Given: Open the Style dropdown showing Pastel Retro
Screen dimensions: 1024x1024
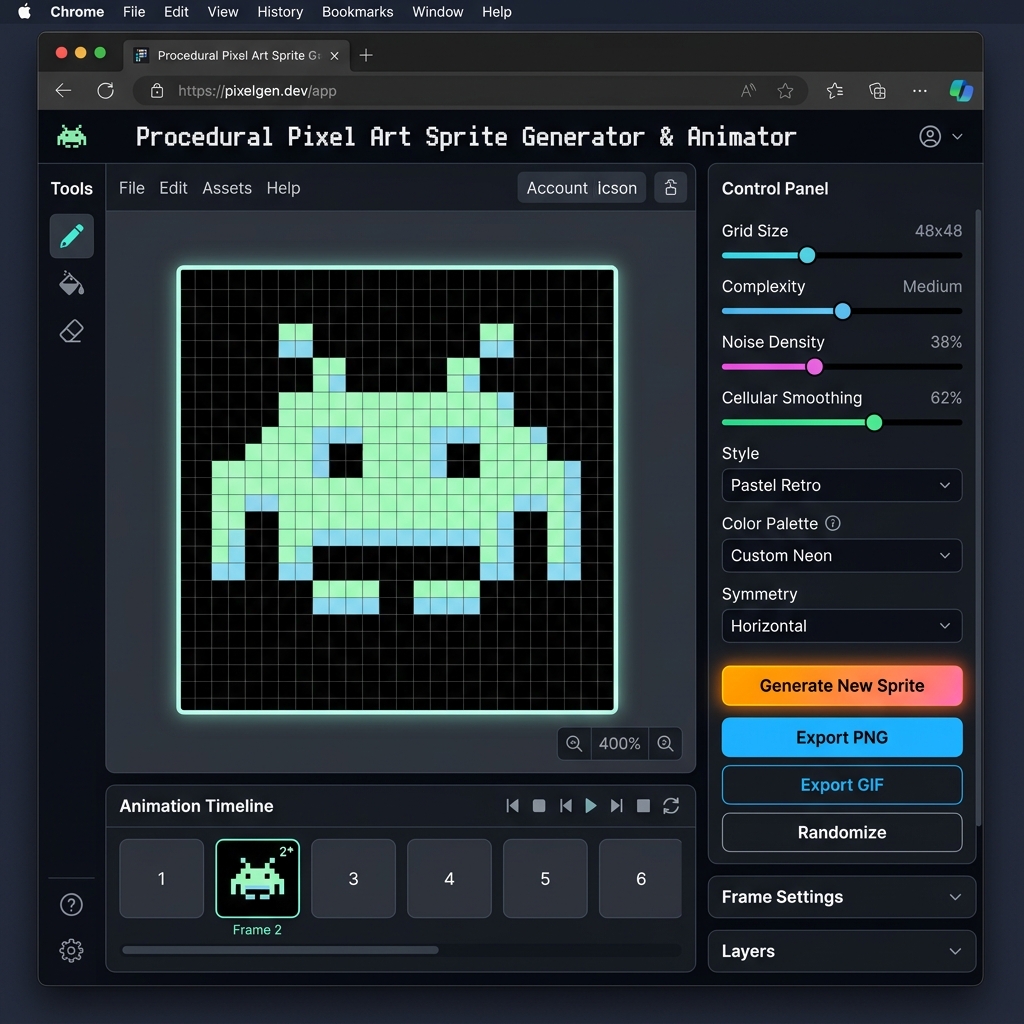Looking at the screenshot, I should (842, 485).
